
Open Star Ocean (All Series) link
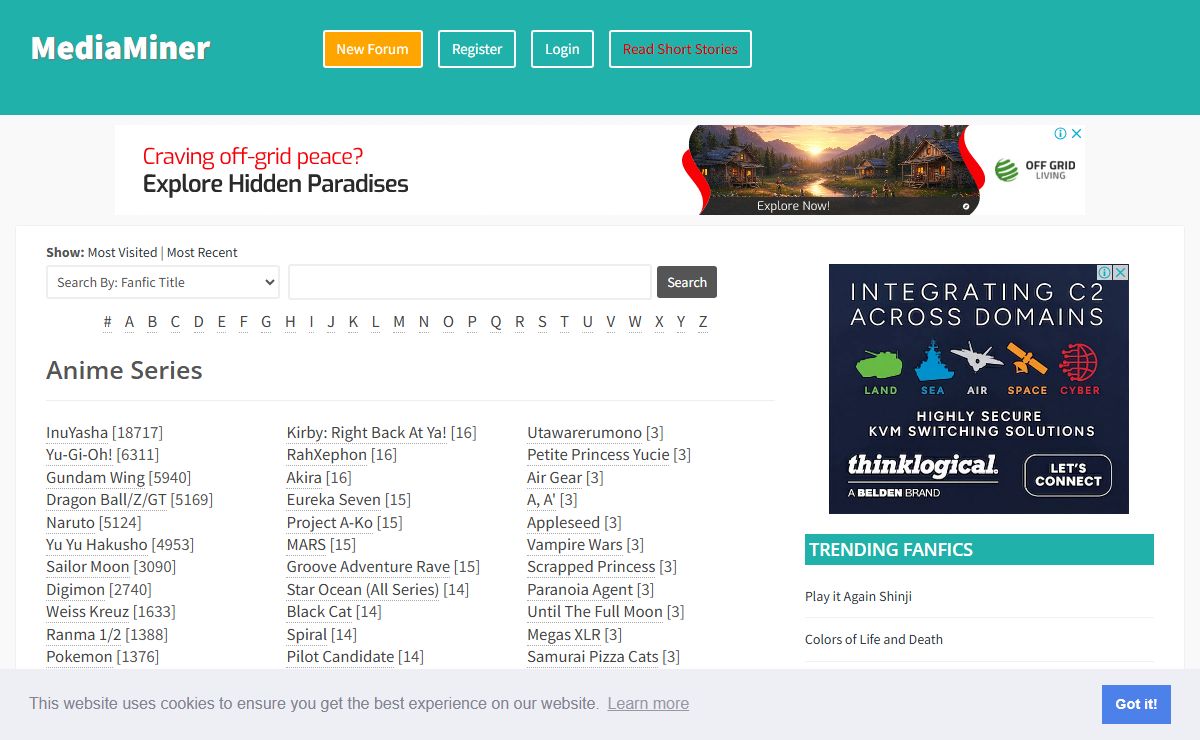[x=363, y=590]
